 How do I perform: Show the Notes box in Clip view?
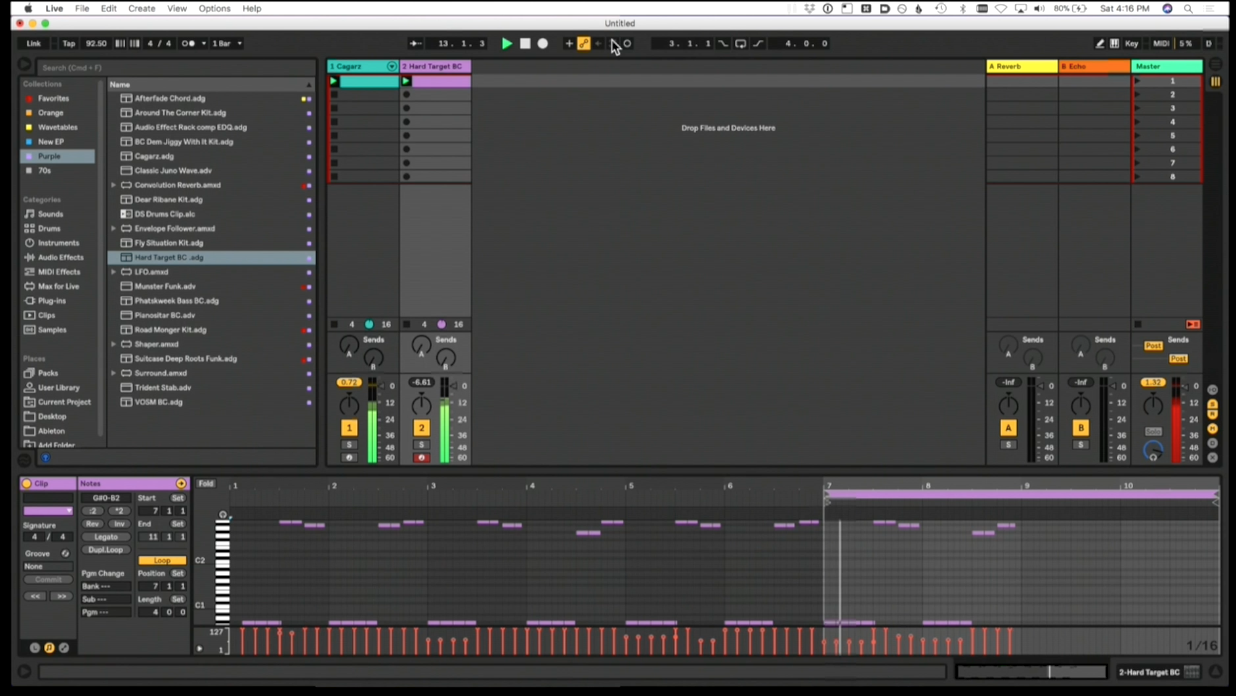pos(49,648)
